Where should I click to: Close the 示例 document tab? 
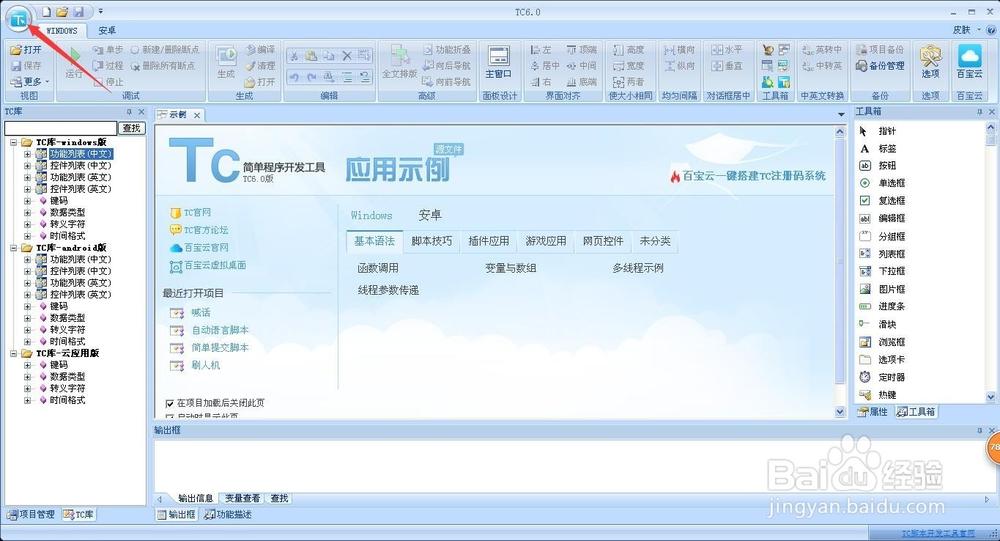pyautogui.click(x=197, y=115)
